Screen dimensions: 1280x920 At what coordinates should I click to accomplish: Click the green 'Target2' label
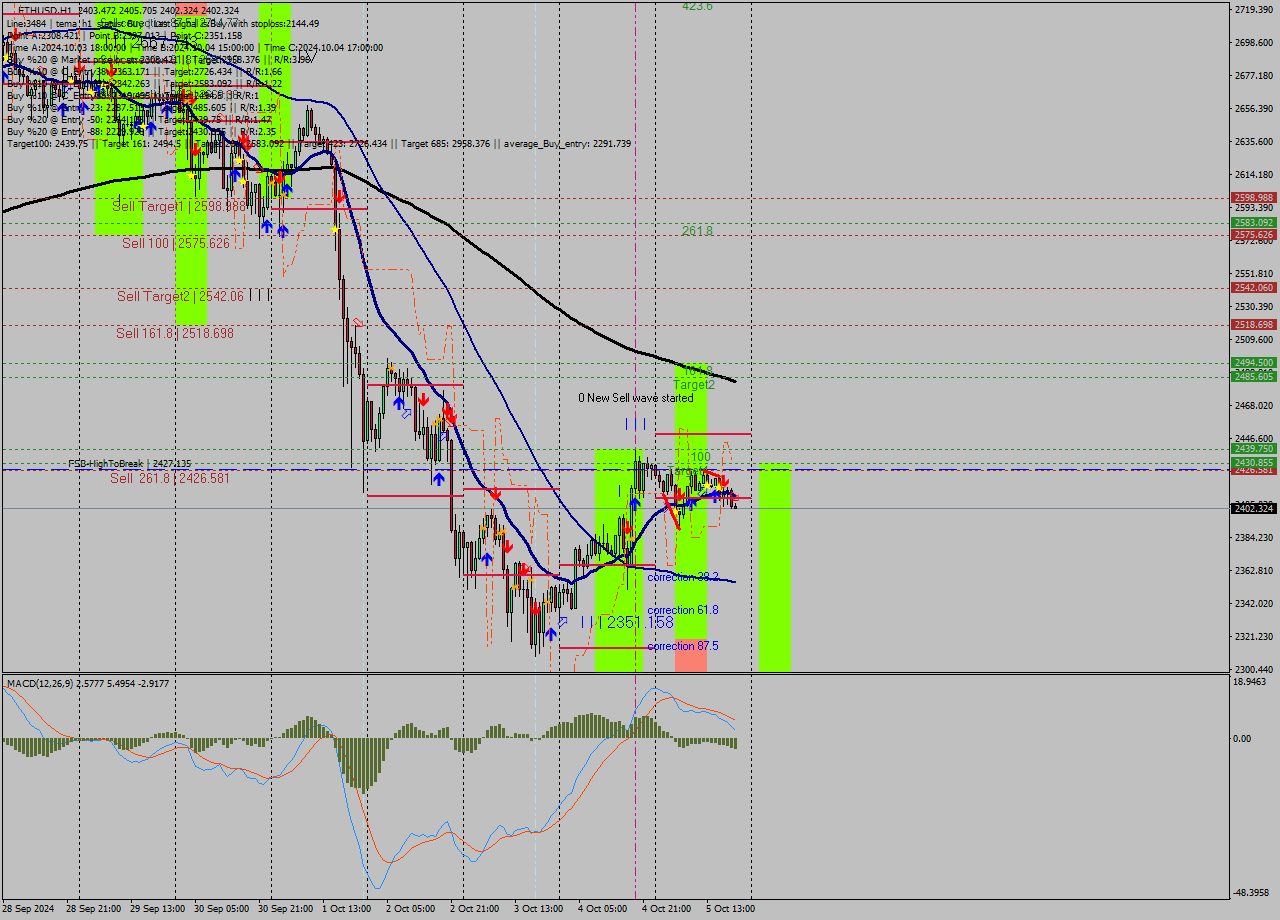694,384
